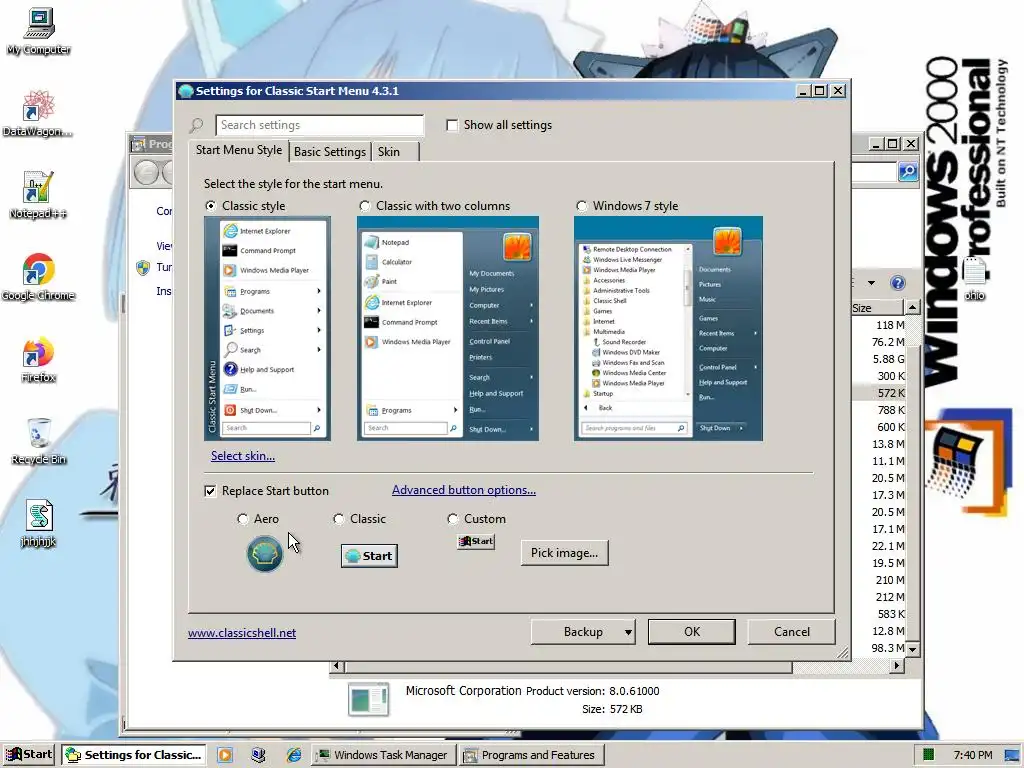Click the horizontal scrollbar left arrow
Viewport: 1024px width, 768px height.
336,666
